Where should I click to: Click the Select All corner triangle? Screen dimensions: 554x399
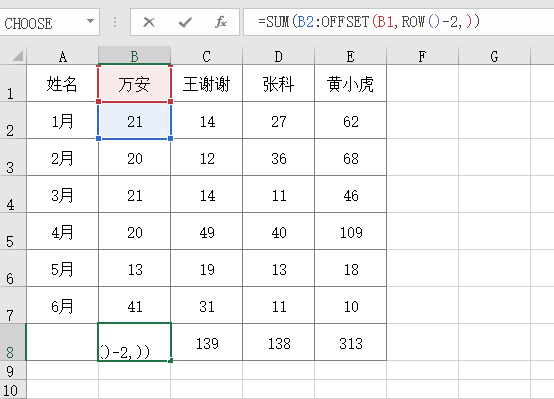point(18,56)
